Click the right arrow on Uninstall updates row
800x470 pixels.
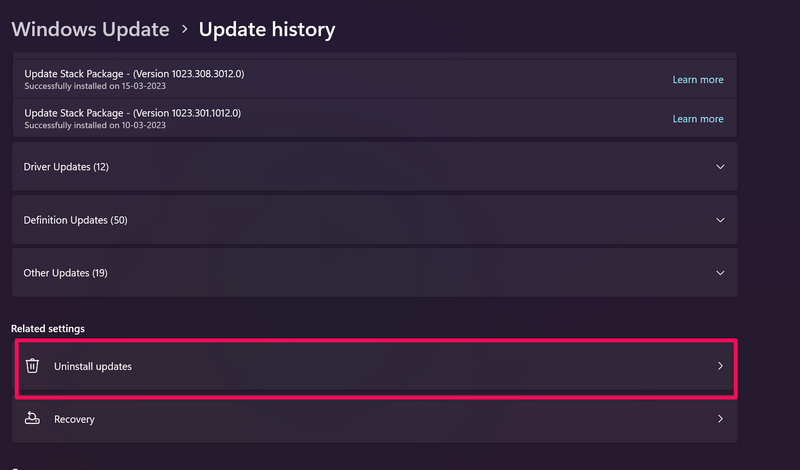click(720, 366)
